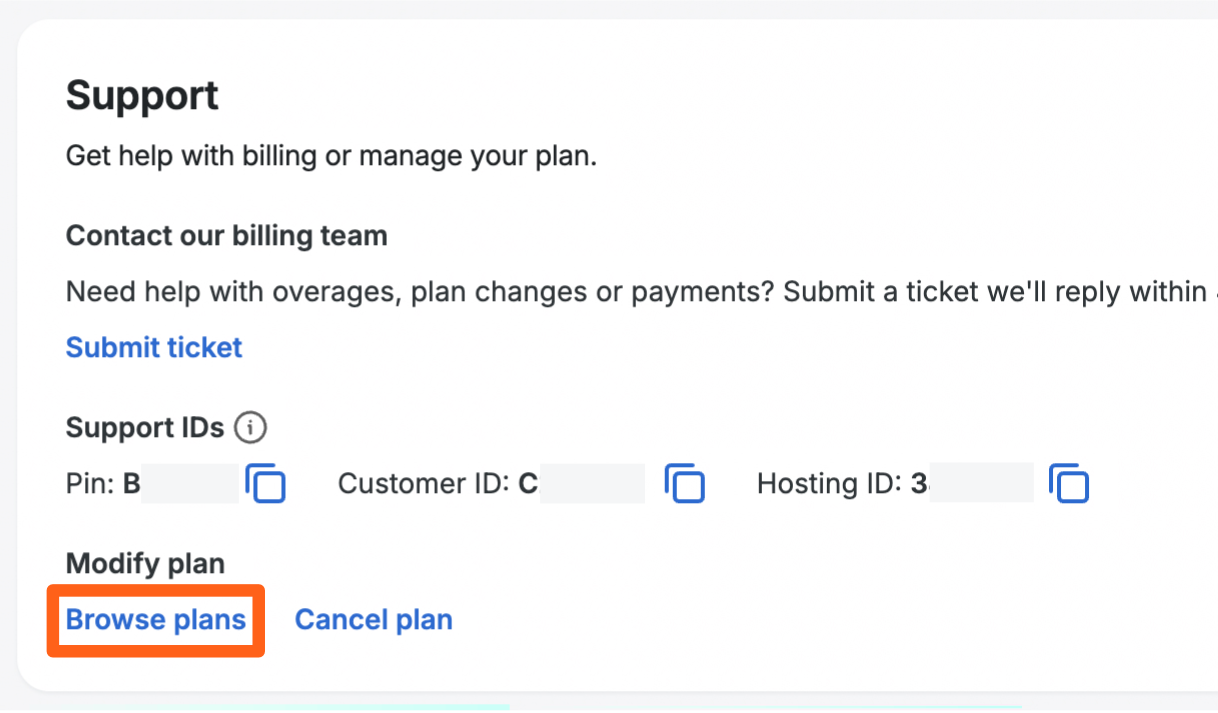Image resolution: width=1218 pixels, height=713 pixels.
Task: Copy the Customer ID to clipboard
Action: point(685,484)
